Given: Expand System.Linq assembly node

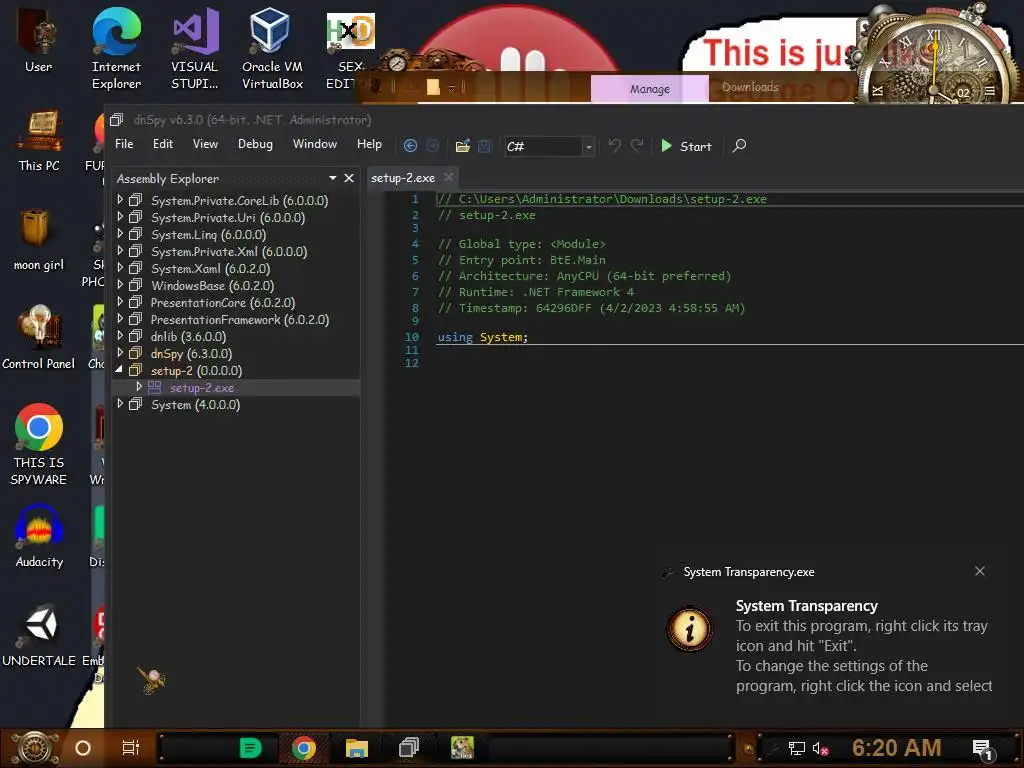Looking at the screenshot, I should (x=120, y=234).
